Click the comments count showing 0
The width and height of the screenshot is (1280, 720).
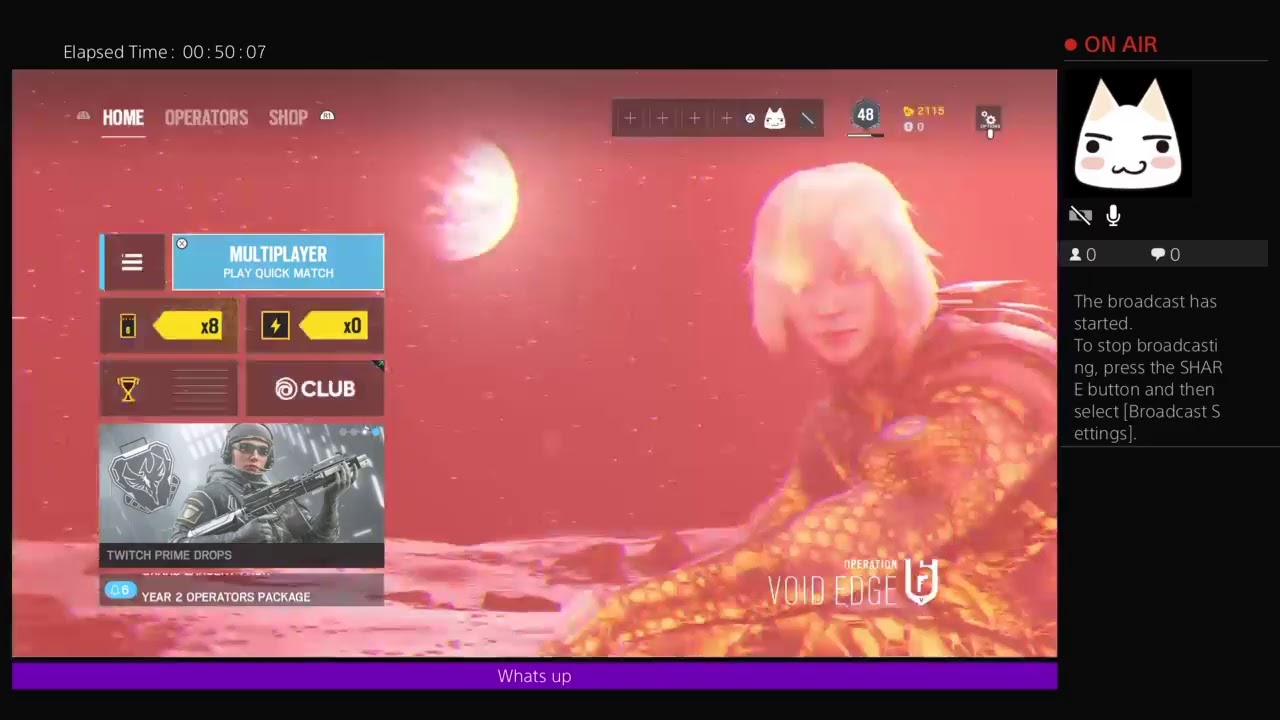pos(1166,255)
